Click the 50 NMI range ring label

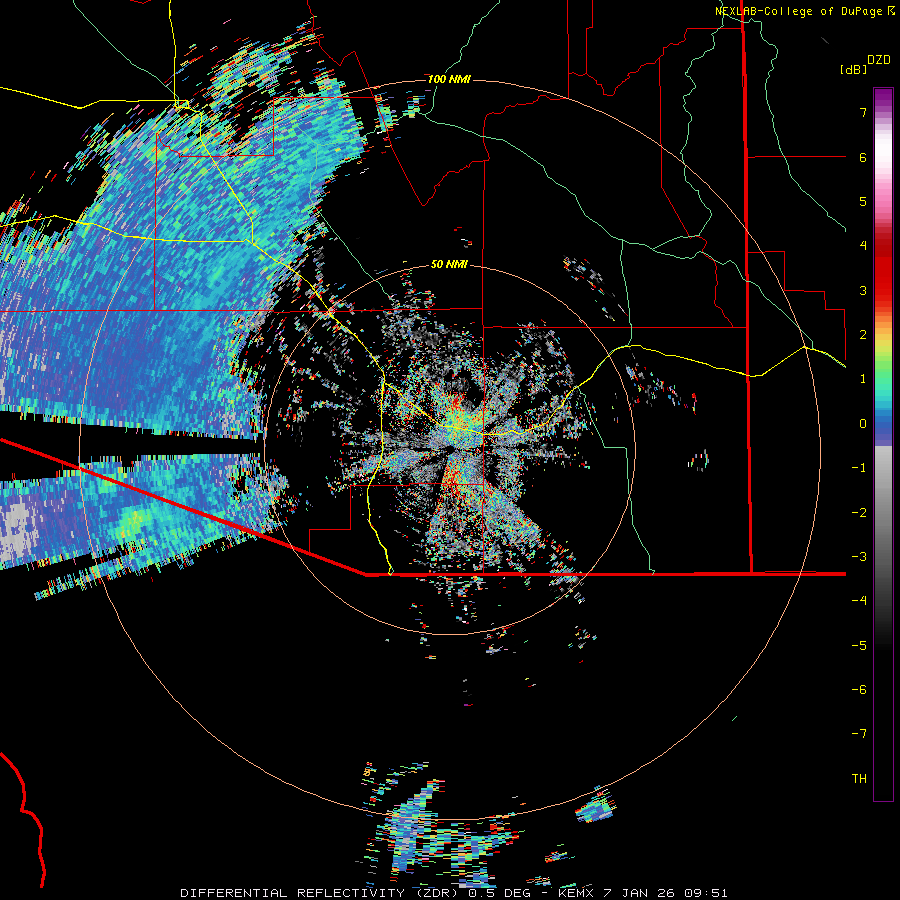(x=449, y=264)
